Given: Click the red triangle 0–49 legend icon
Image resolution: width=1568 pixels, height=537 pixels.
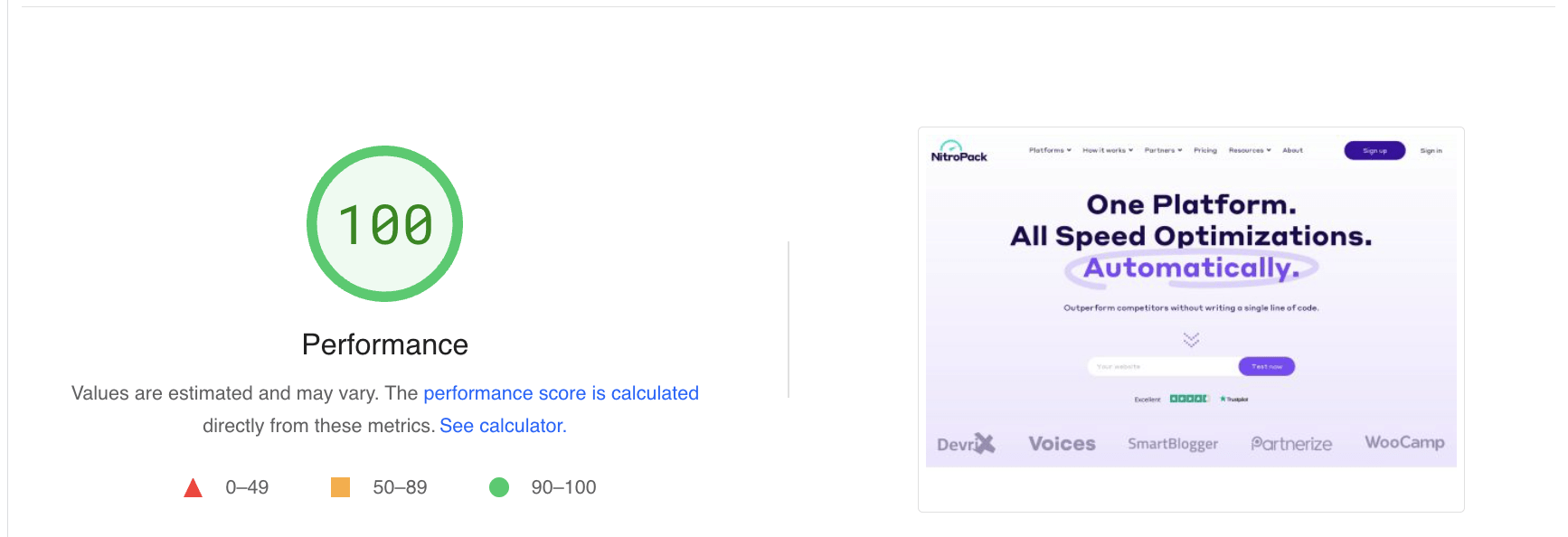Looking at the screenshot, I should (193, 488).
